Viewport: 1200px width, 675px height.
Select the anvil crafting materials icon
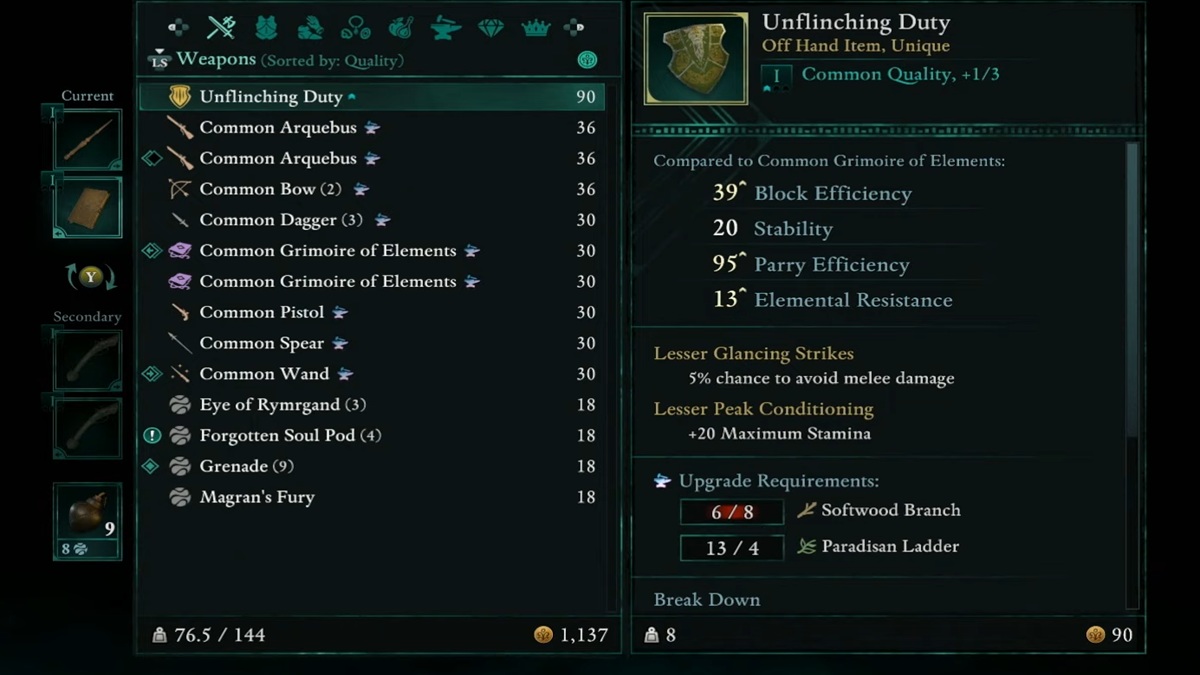pyautogui.click(x=445, y=28)
